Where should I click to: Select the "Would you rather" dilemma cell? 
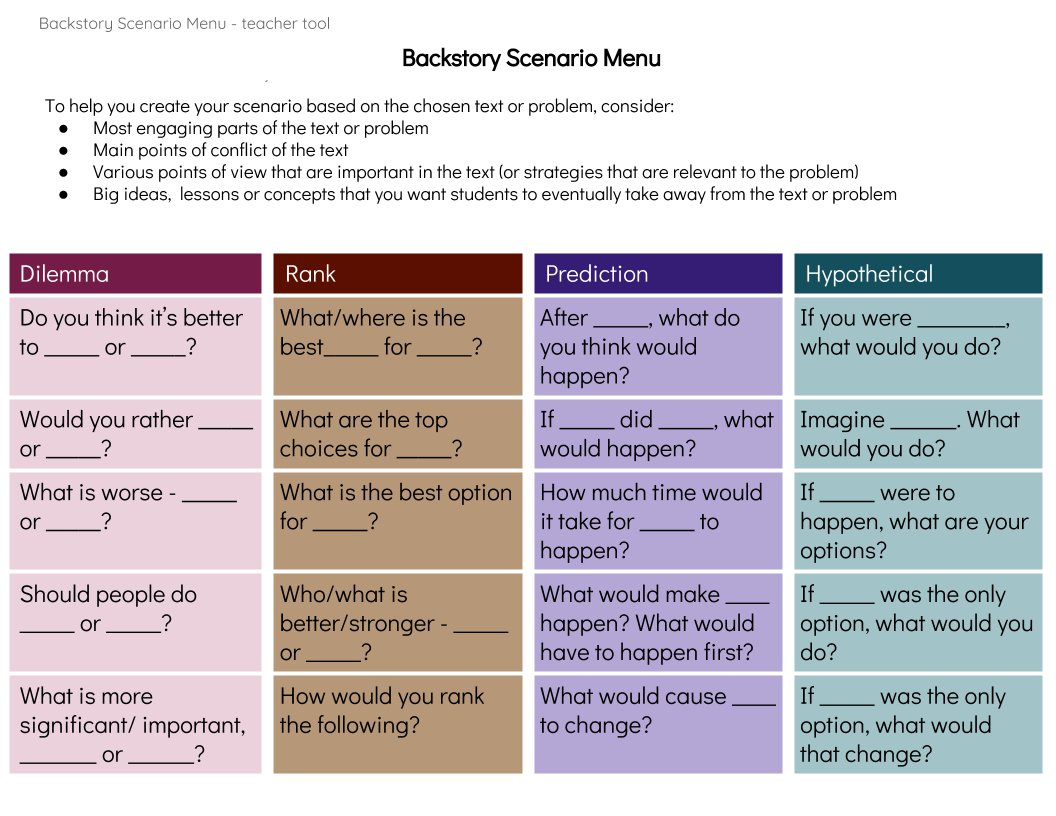(x=135, y=434)
